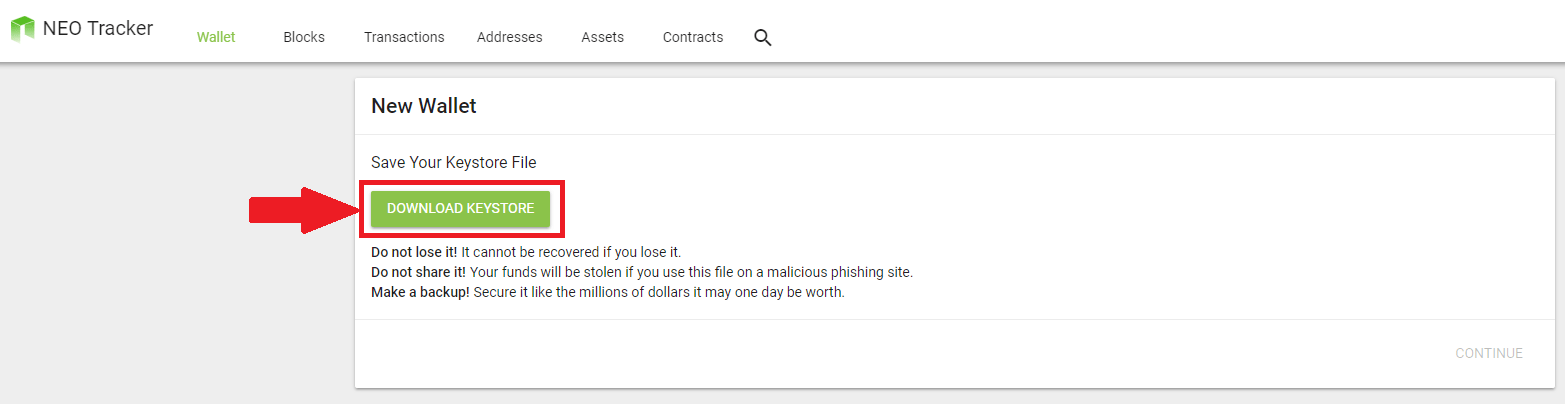
Task: Click the Download Keystore button
Action: tap(461, 208)
